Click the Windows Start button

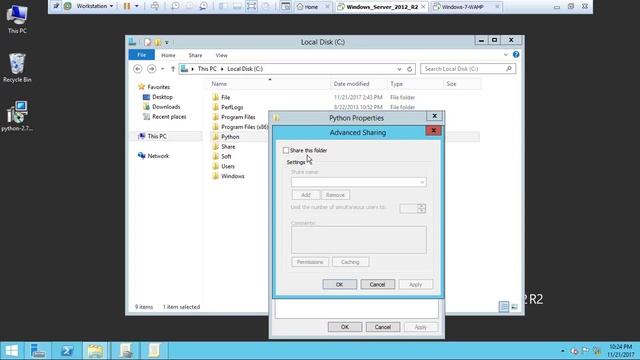pos(11,351)
